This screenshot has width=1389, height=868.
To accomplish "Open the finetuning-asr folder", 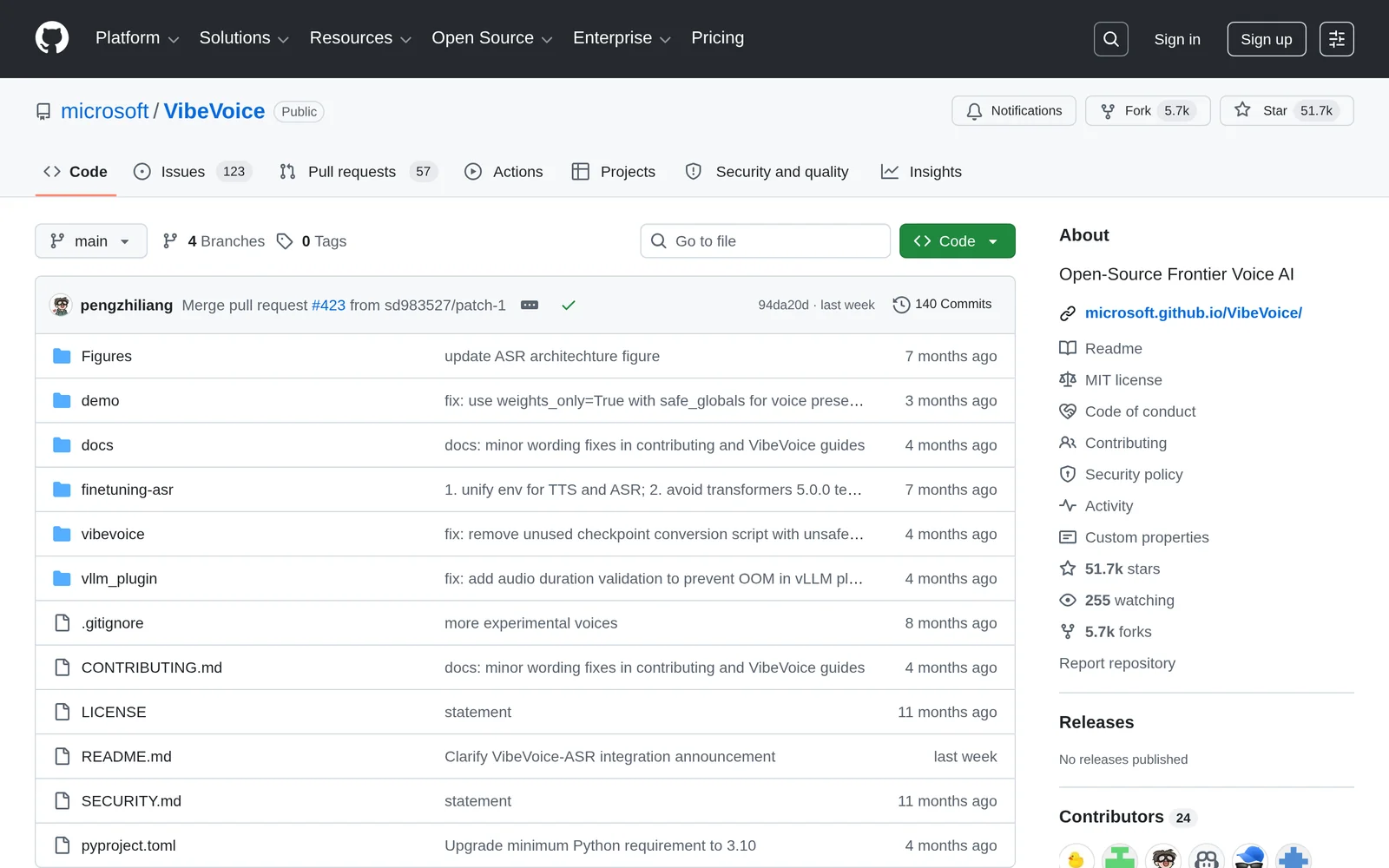I will [128, 490].
